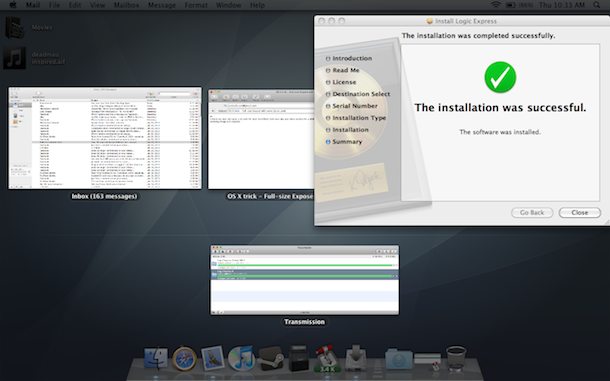This screenshot has height=381, width=610.
Task: Click the "OS X trick – Full-size Exposé" label
Action: point(270,196)
